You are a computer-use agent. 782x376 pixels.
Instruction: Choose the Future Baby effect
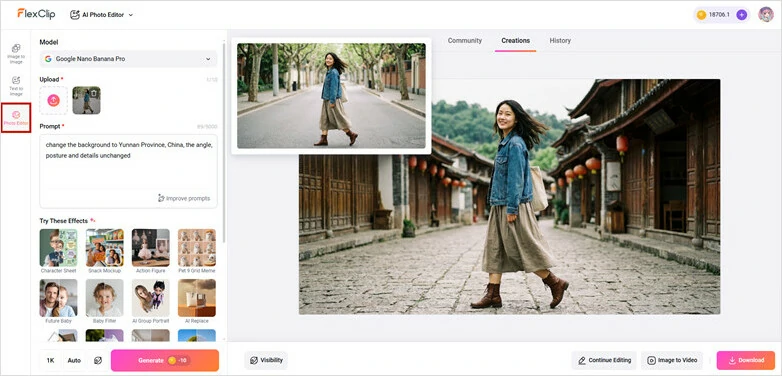click(58, 301)
